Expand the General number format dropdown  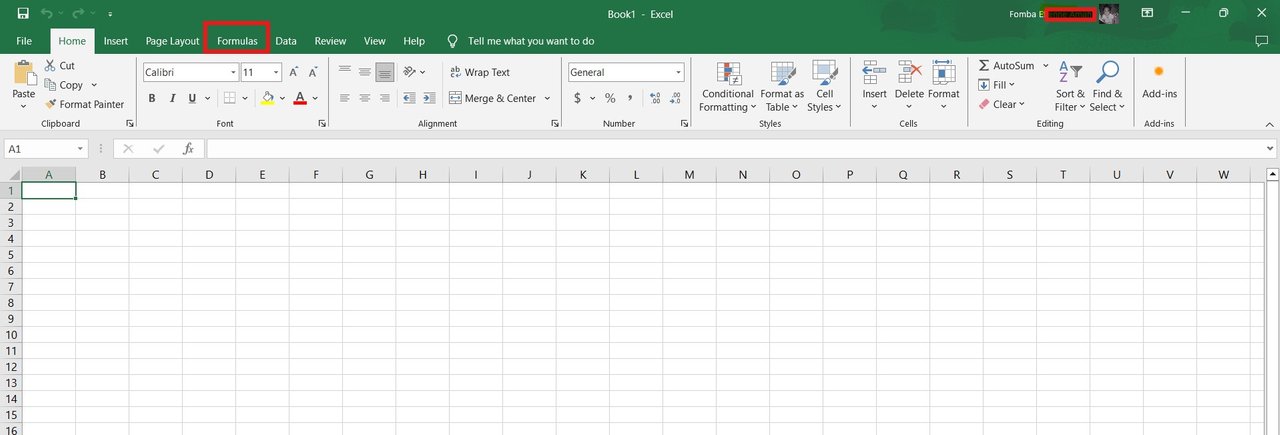[x=678, y=72]
